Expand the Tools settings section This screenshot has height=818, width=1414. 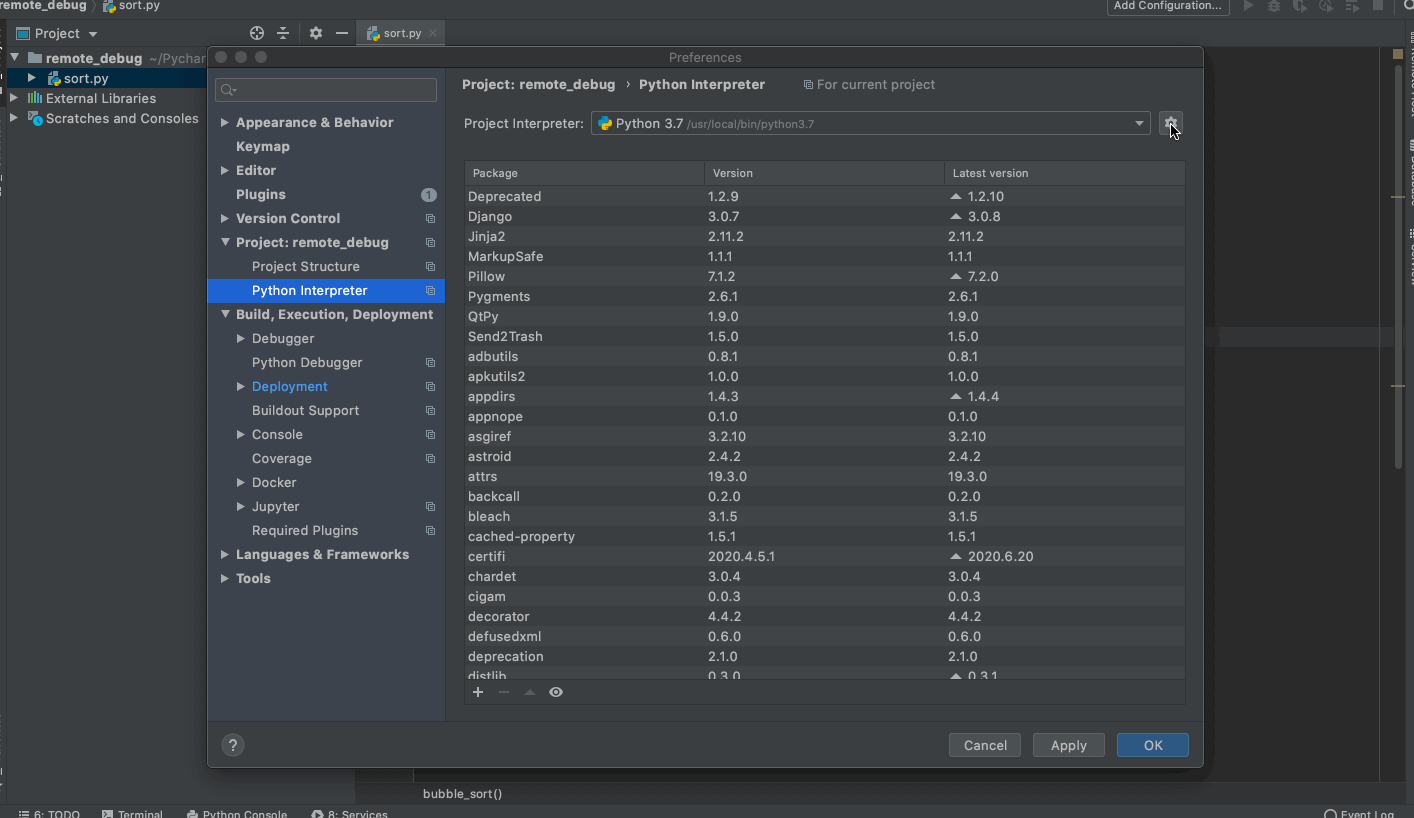click(x=224, y=579)
